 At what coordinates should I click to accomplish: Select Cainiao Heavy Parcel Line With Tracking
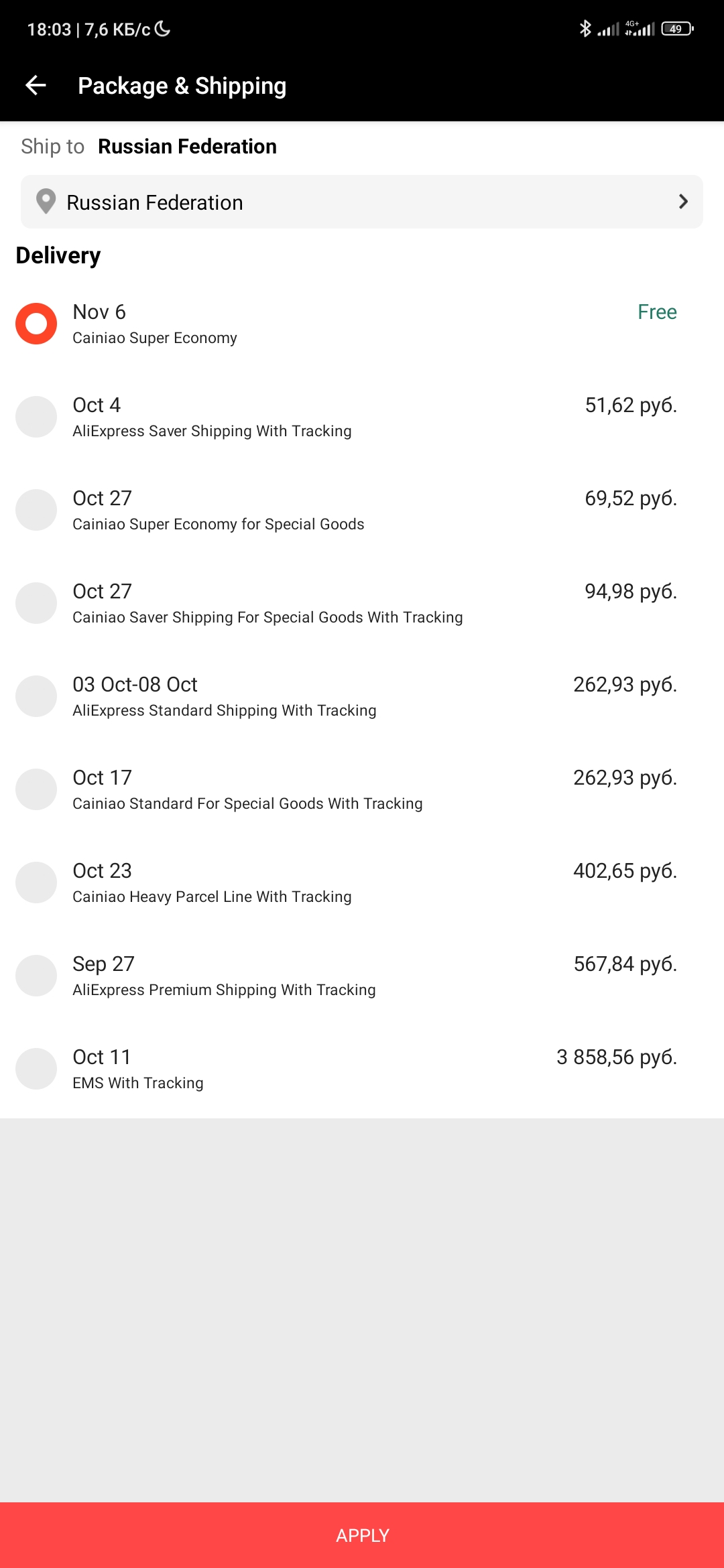pyautogui.click(x=36, y=883)
